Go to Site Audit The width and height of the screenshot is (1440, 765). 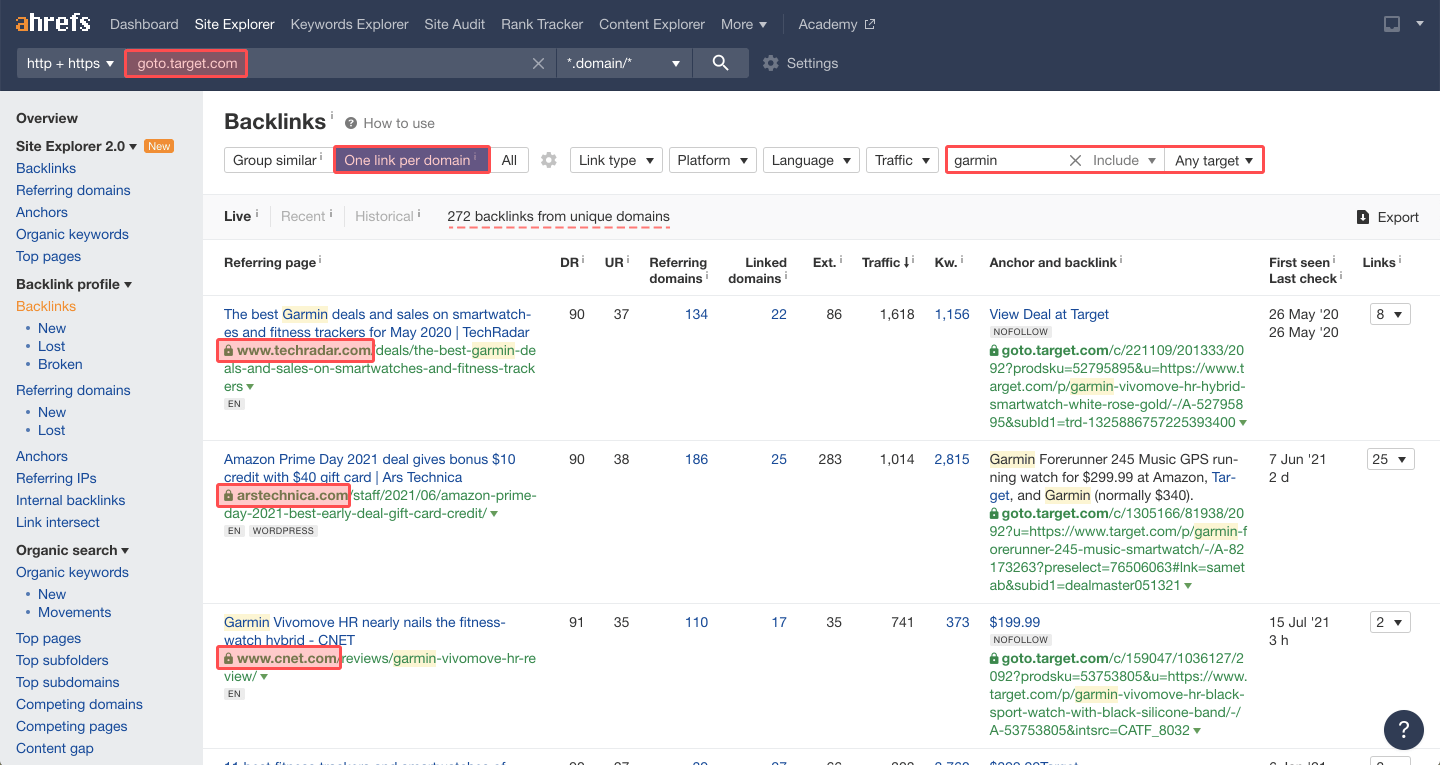tap(455, 24)
